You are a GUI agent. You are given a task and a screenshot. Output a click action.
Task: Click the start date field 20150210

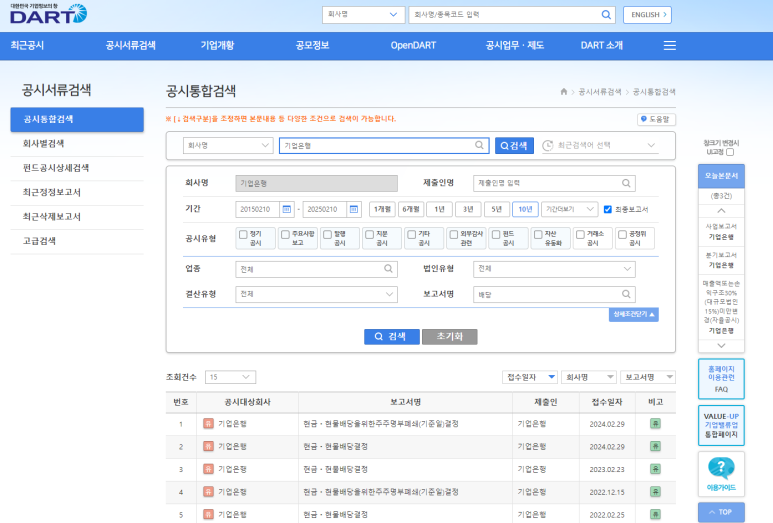pyautogui.click(x=257, y=209)
